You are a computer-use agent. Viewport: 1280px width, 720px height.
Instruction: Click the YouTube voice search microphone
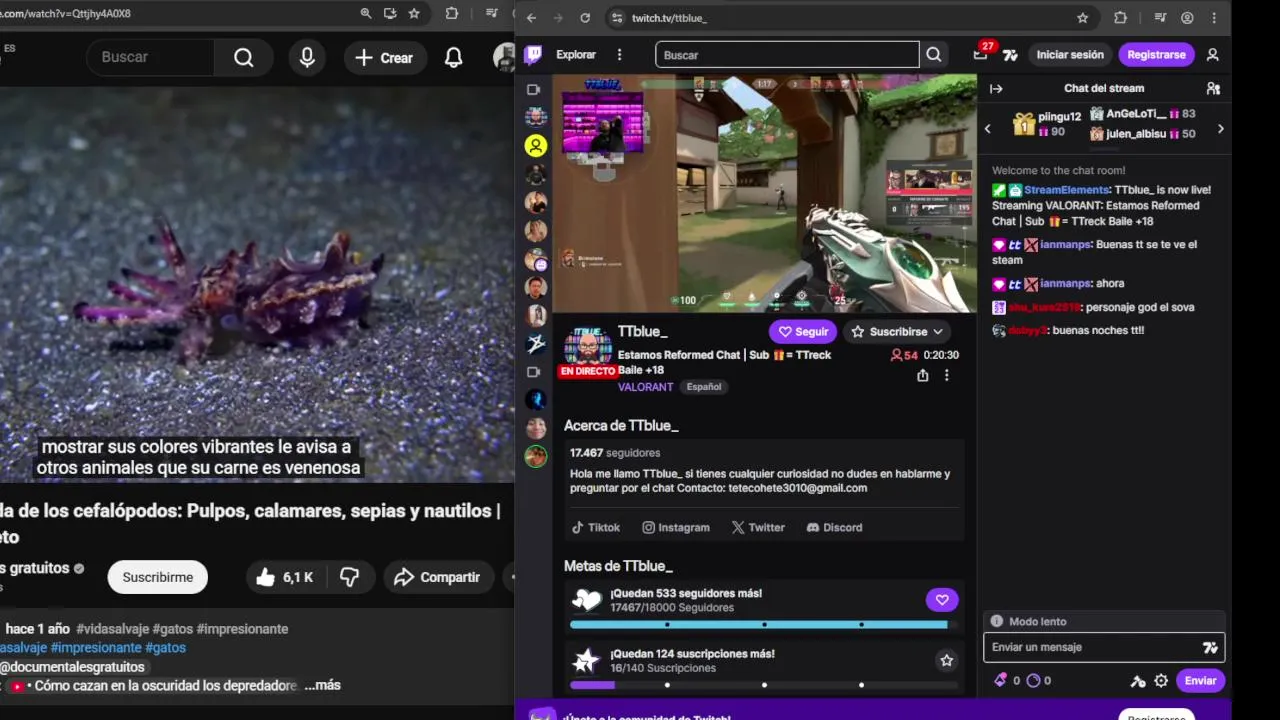307,57
